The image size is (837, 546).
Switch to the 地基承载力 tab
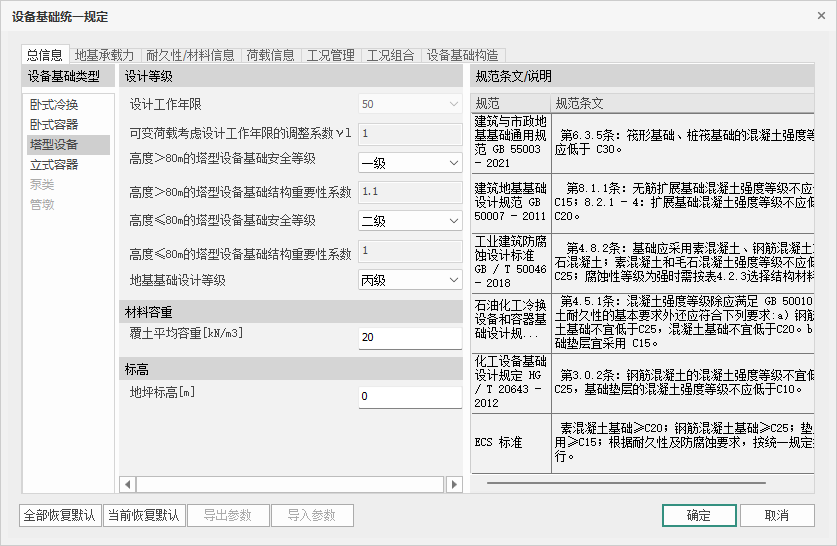pos(105,55)
